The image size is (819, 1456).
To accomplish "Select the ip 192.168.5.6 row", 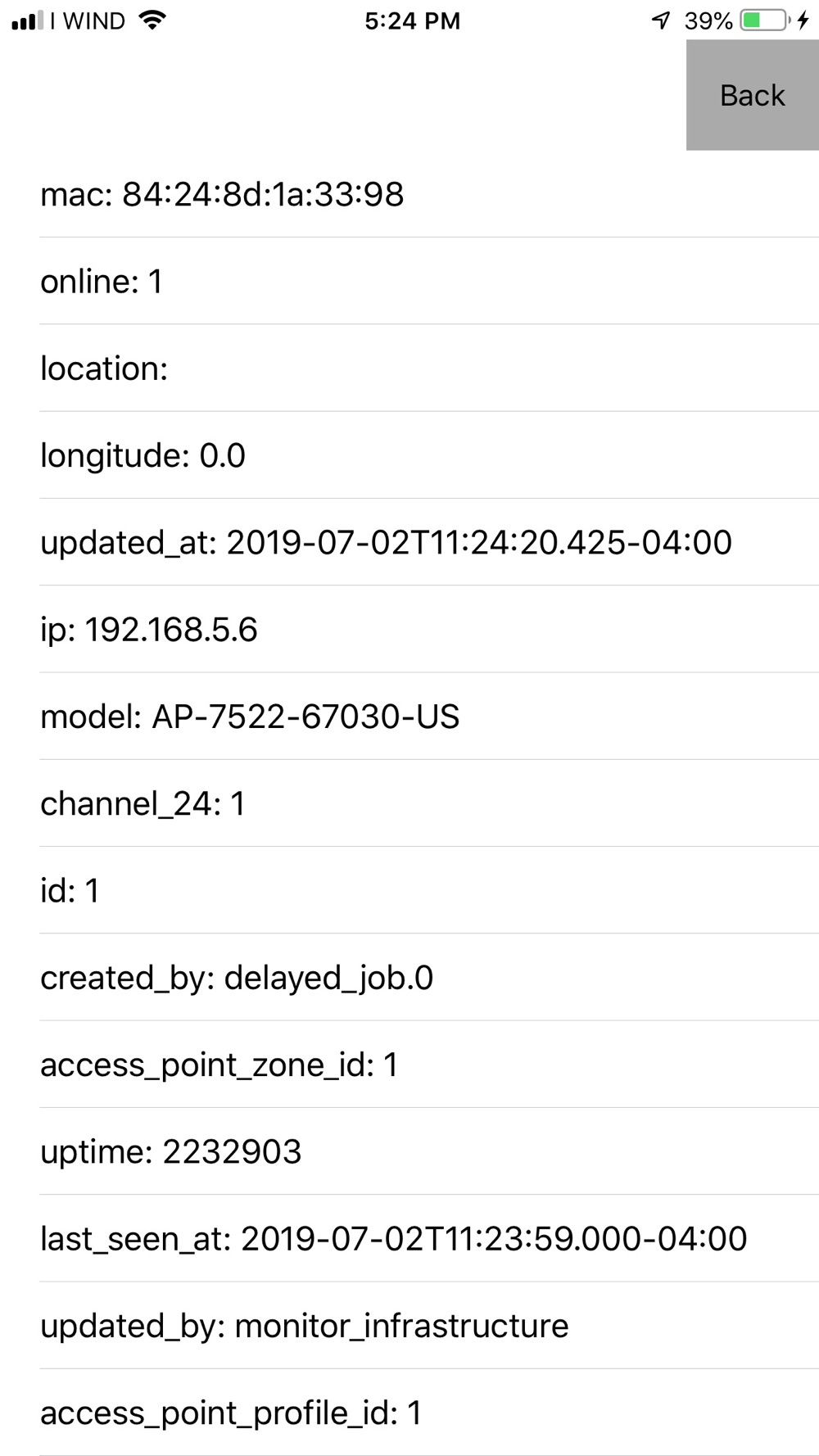I will [429, 629].
